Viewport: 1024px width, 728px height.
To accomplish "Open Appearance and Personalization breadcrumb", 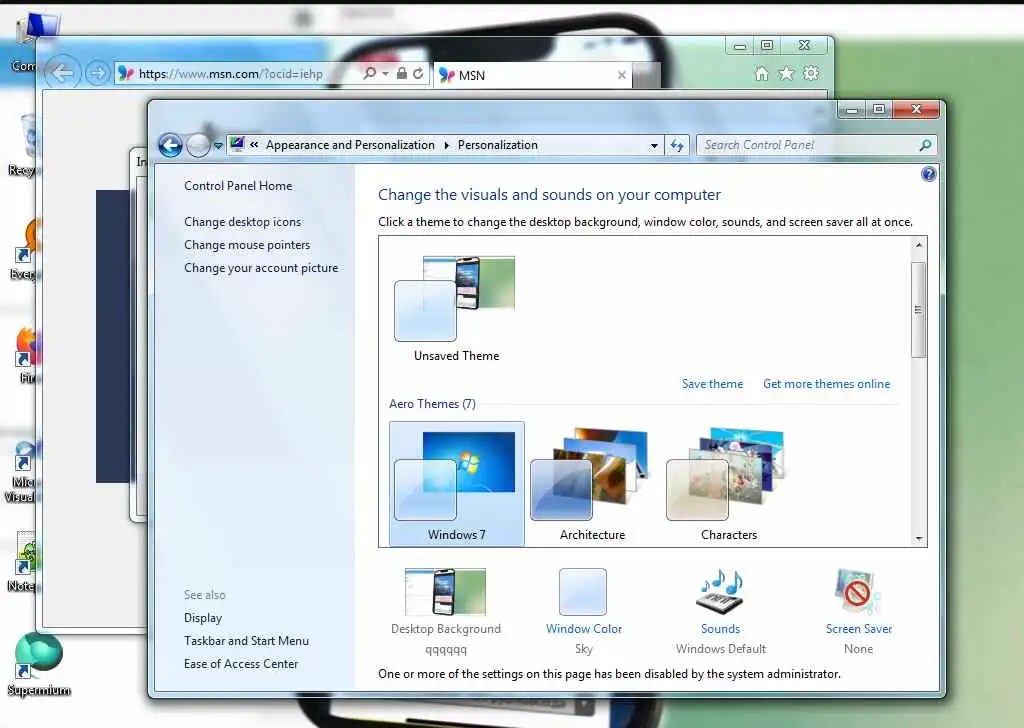I will (350, 145).
